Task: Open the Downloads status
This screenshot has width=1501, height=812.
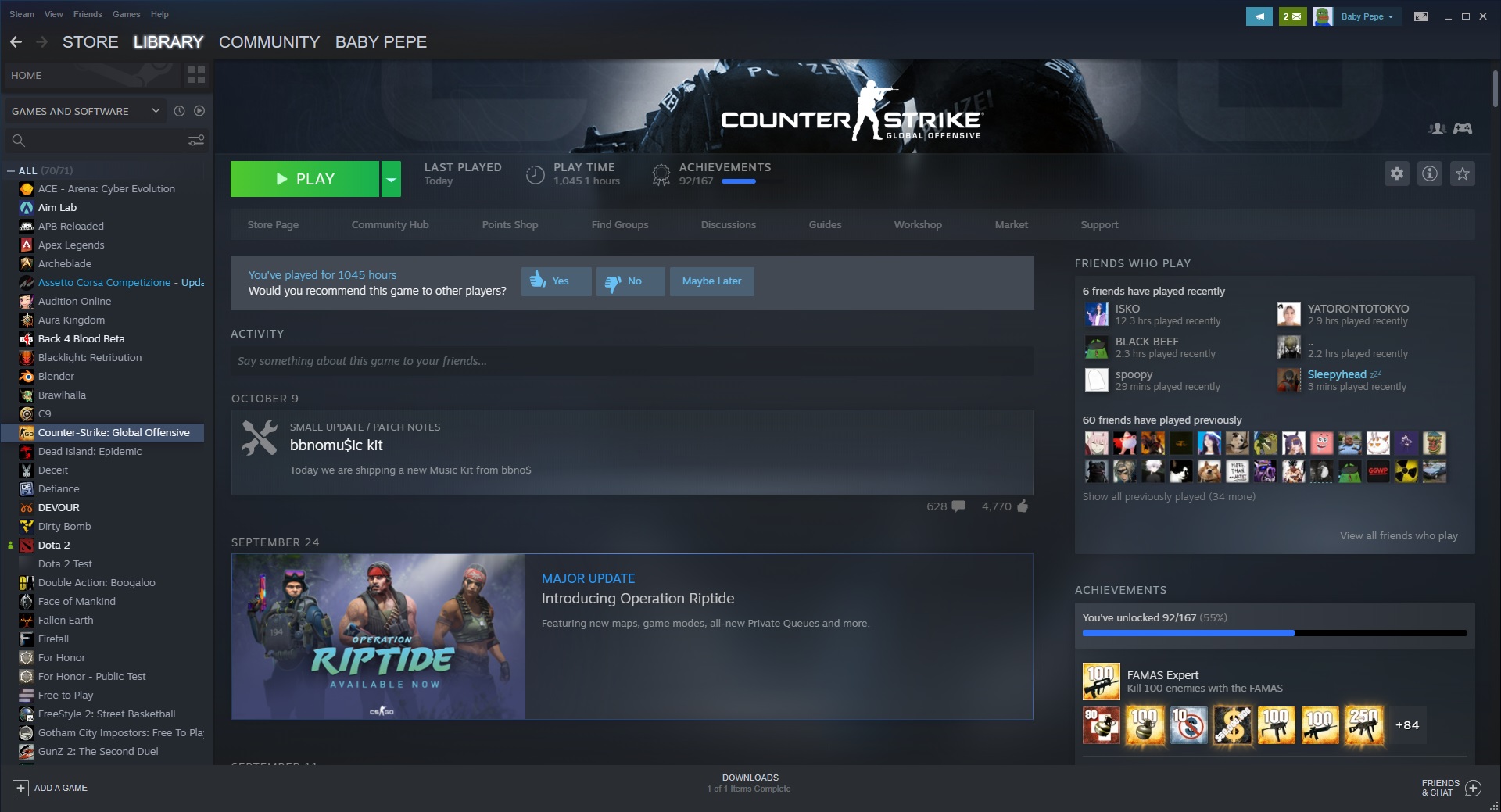Action: point(750,783)
